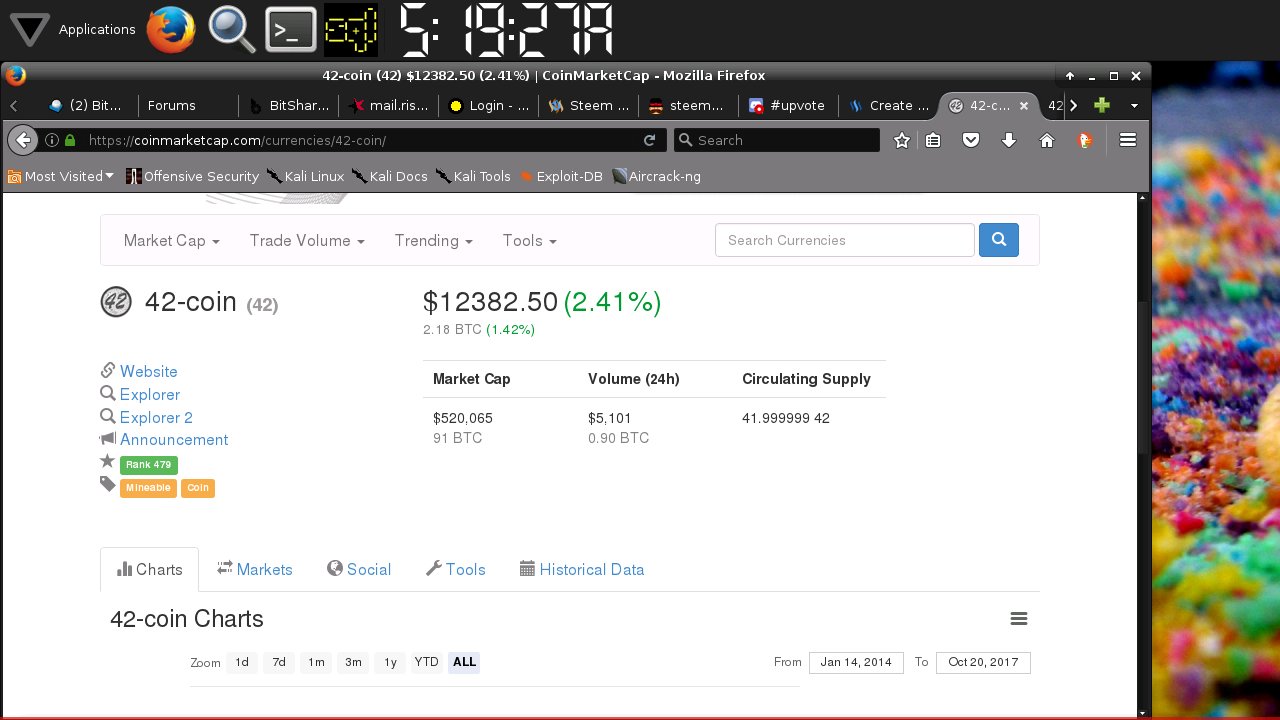Viewport: 1280px width, 720px height.
Task: Switch to the Login tab
Action: click(488, 105)
